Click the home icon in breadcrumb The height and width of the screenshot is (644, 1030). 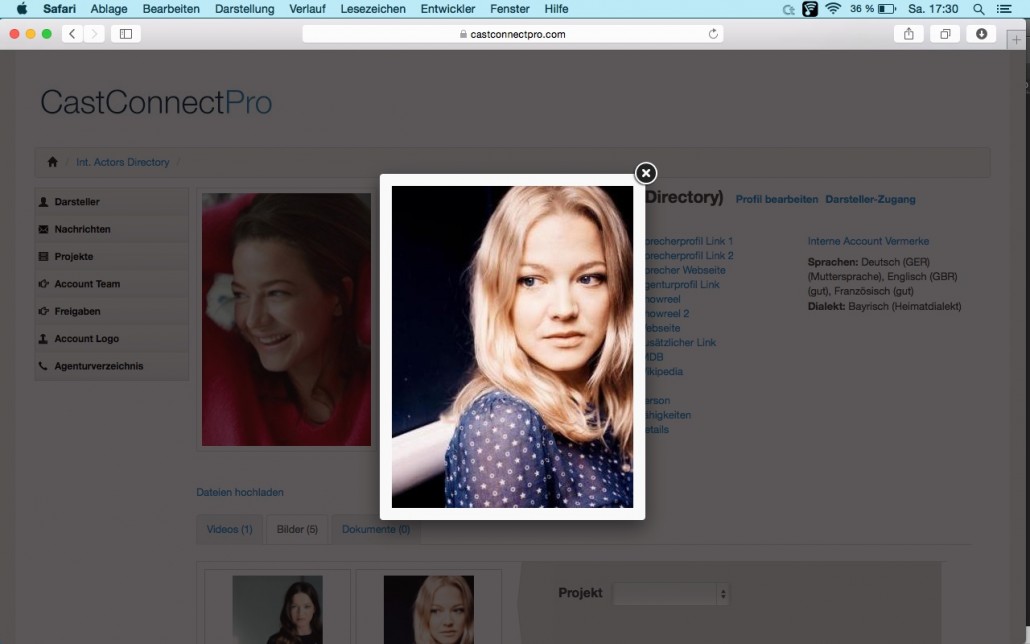point(53,162)
